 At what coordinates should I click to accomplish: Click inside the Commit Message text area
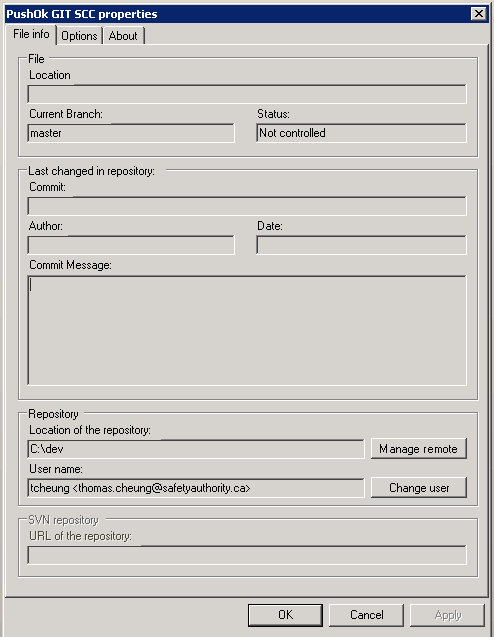[x=247, y=330]
